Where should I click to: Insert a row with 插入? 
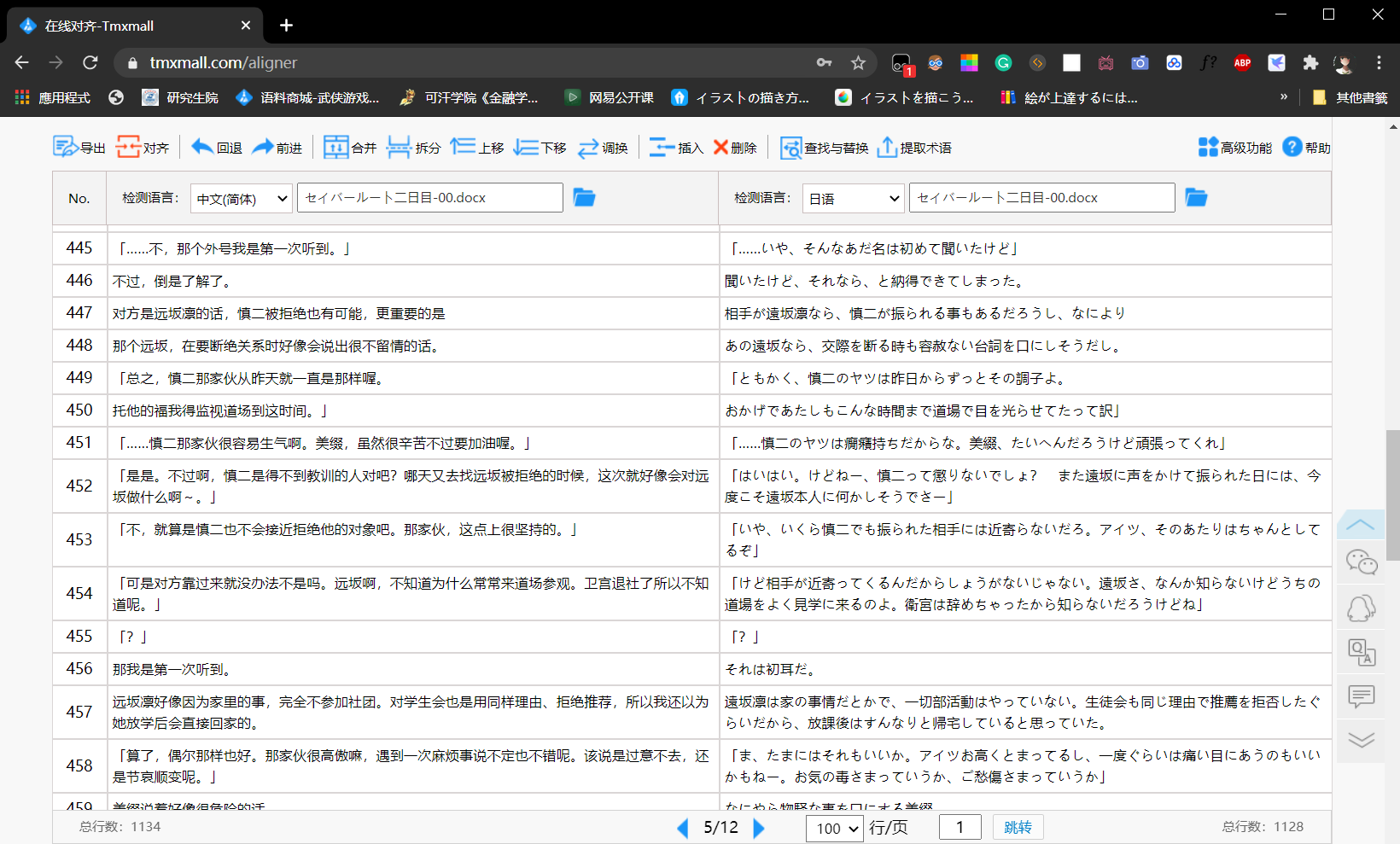pos(676,148)
